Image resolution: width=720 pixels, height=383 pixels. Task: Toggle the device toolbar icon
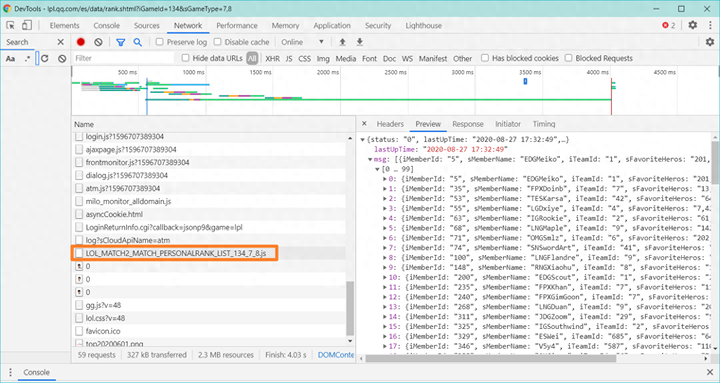click(x=27, y=26)
